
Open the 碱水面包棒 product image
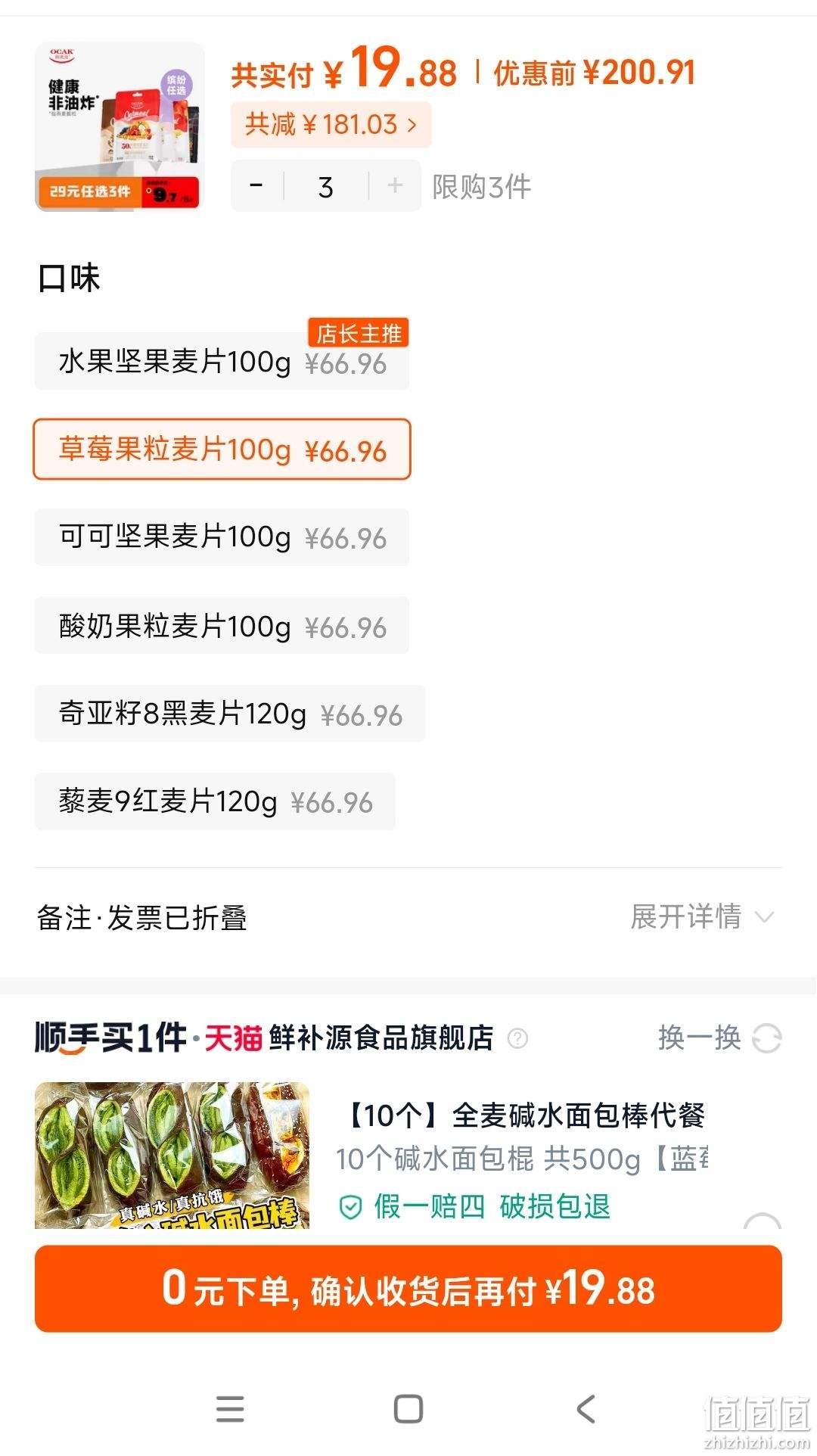pos(172,1155)
